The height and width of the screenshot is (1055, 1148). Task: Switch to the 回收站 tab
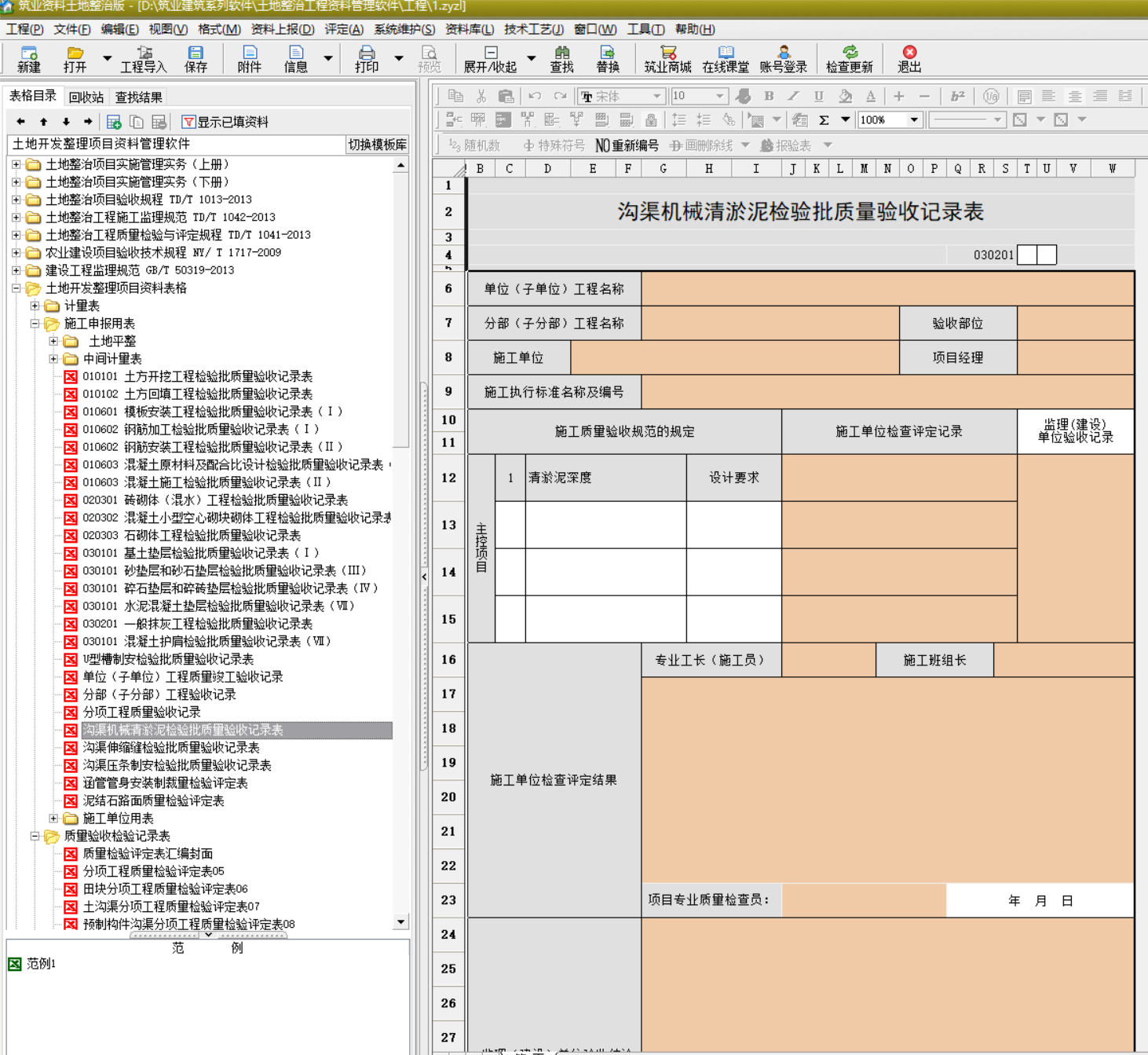click(86, 97)
